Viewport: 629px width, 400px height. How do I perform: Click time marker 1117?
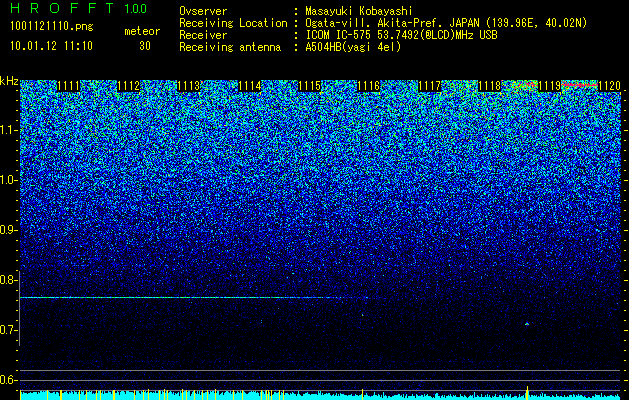pyautogui.click(x=430, y=86)
